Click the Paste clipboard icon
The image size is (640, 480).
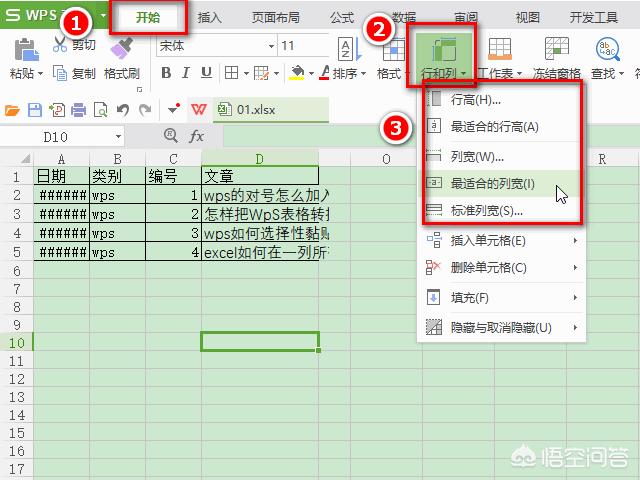click(26, 50)
